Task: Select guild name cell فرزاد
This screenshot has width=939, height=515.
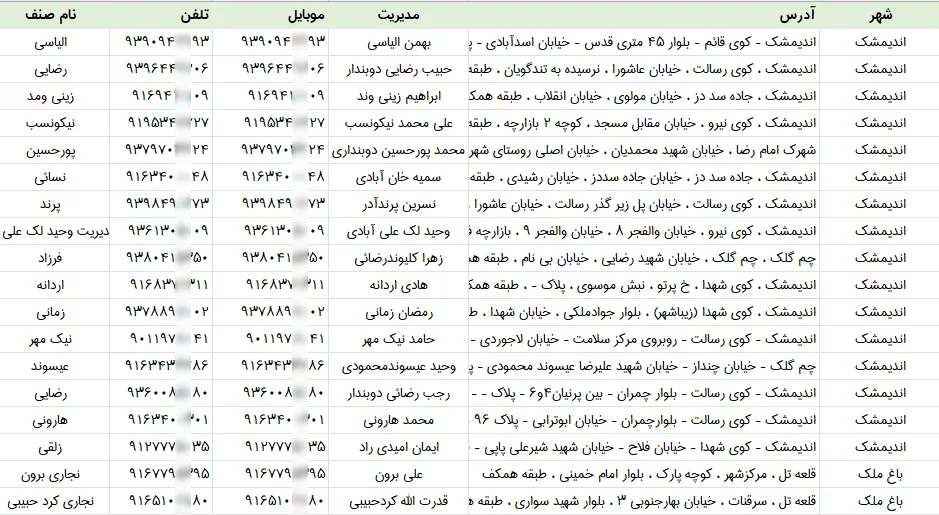Action: (54, 258)
